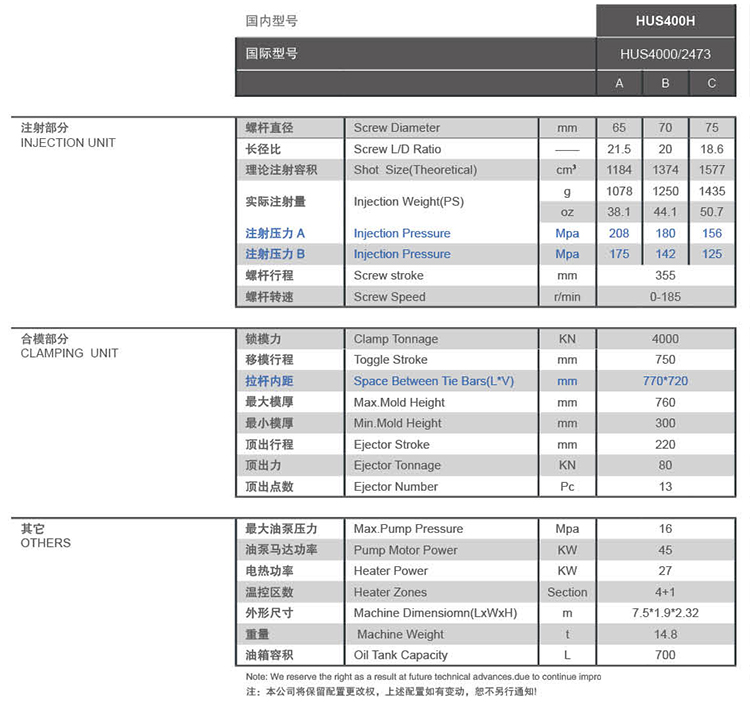Click the tie bar value 770*720
The width and height of the screenshot is (750, 702).
tap(665, 381)
